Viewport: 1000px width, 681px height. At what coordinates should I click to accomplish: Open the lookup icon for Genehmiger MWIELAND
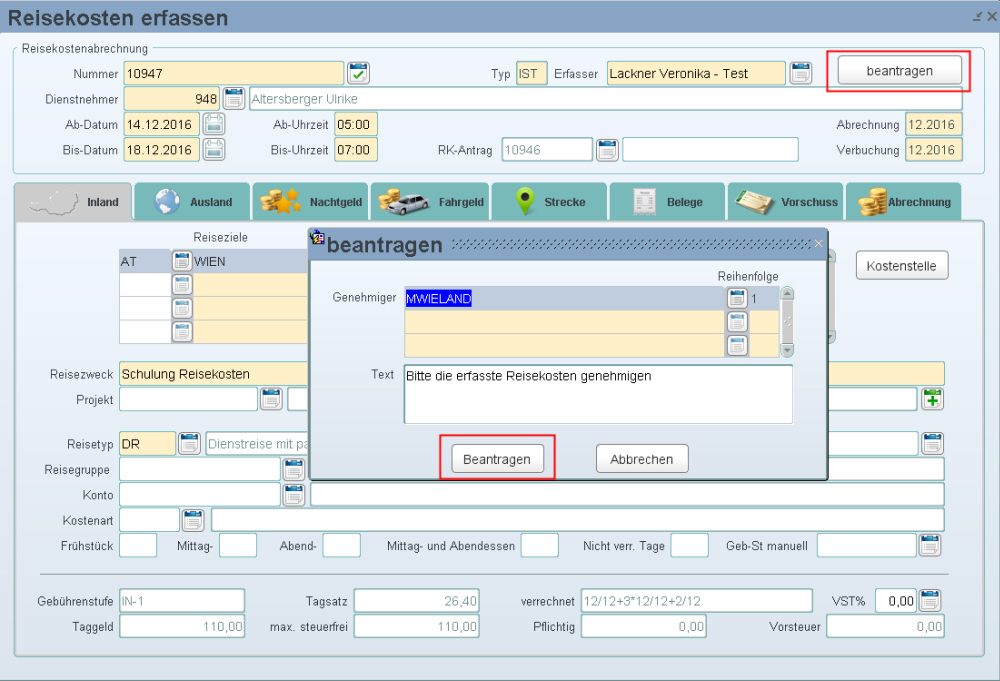click(736, 298)
